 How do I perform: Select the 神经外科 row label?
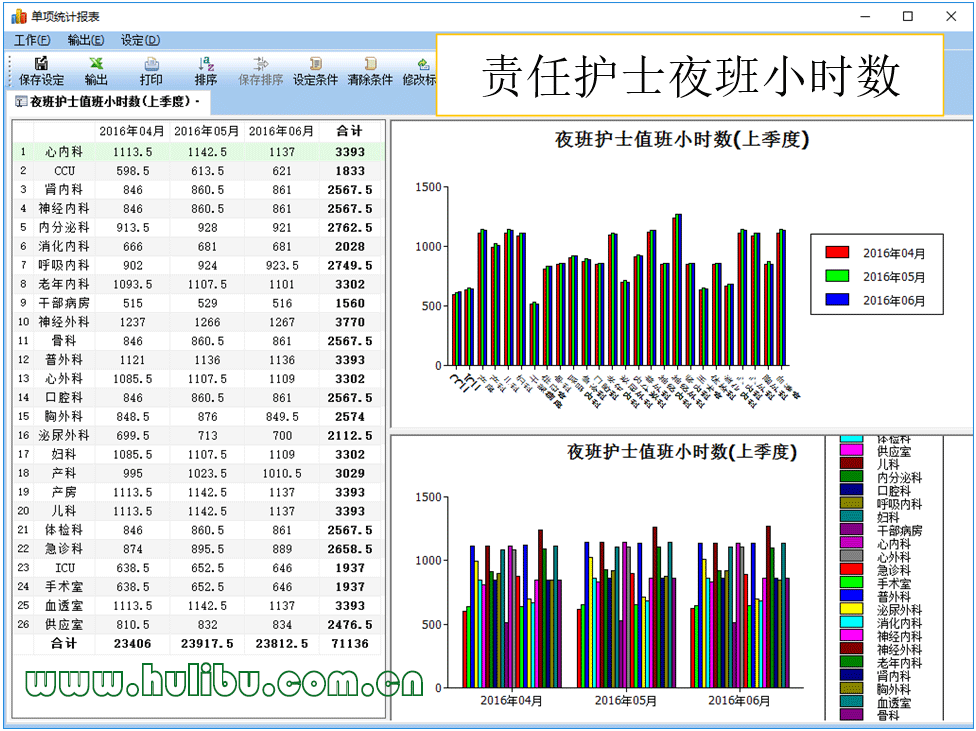point(63,322)
